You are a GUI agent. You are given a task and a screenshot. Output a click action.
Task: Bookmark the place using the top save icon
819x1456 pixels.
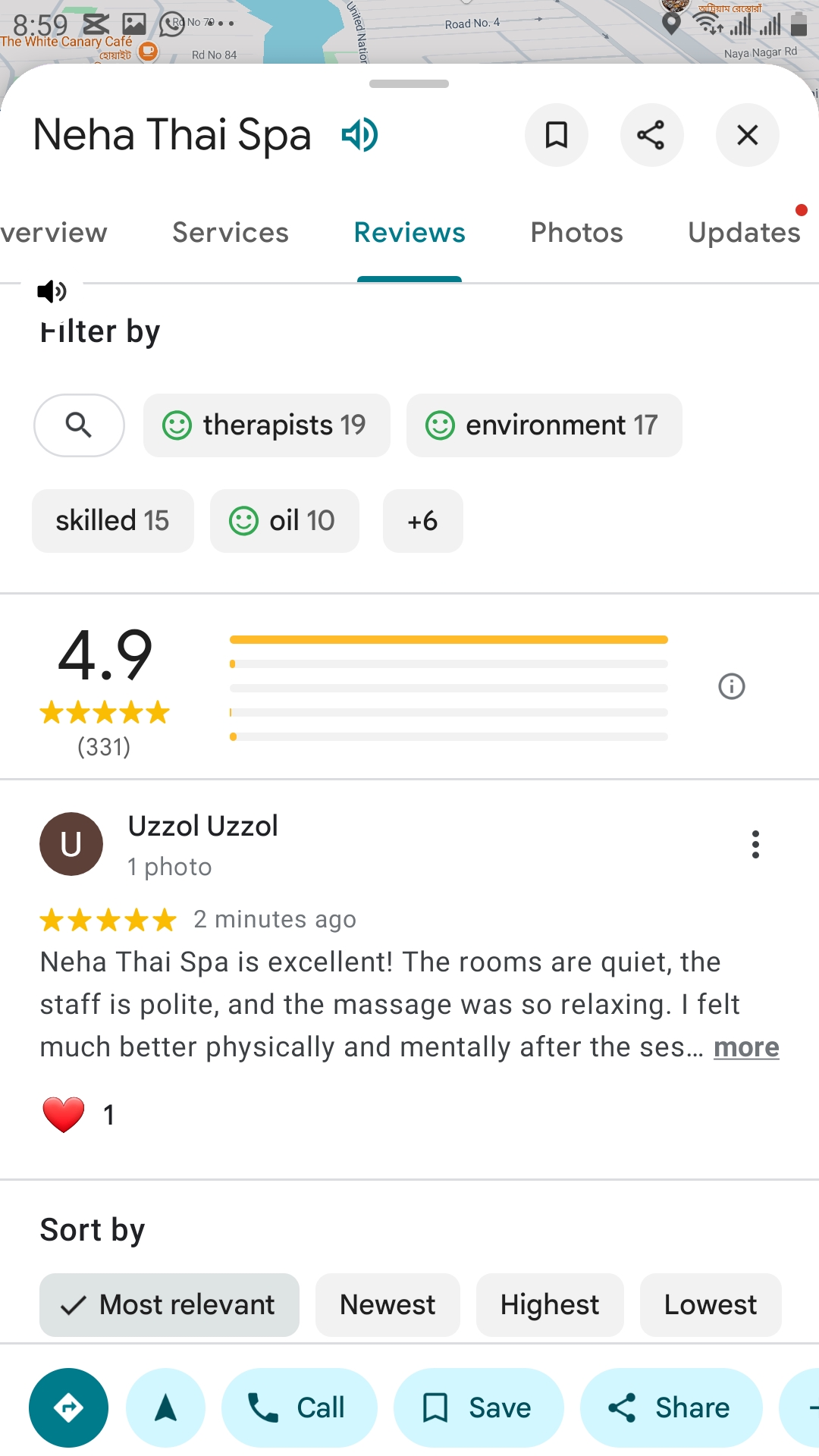click(x=557, y=135)
